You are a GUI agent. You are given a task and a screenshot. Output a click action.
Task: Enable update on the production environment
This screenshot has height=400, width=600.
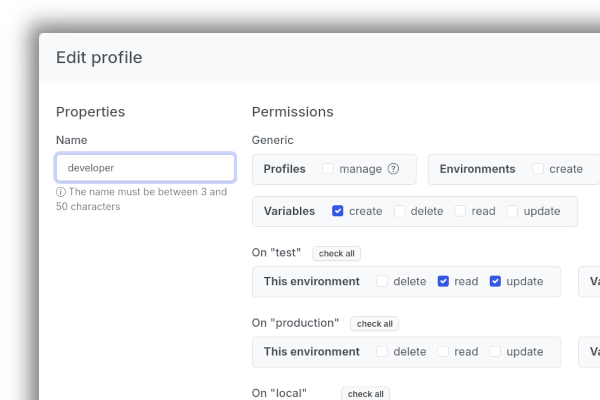[x=496, y=352]
